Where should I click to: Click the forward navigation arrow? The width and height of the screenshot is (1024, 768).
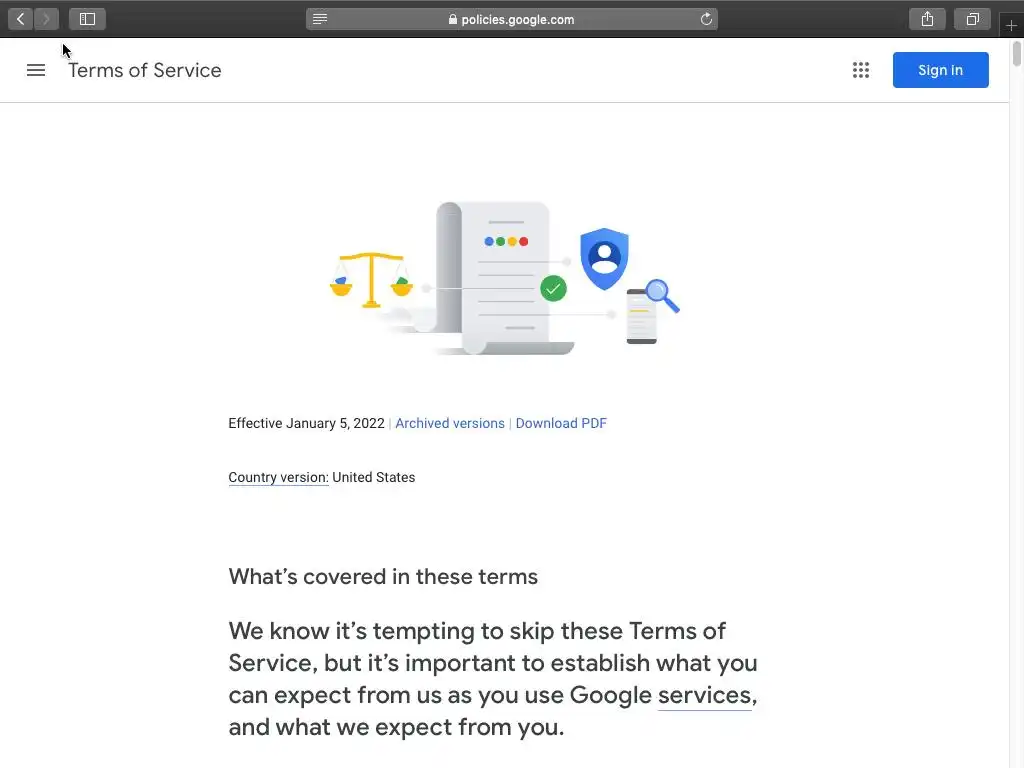click(x=46, y=19)
